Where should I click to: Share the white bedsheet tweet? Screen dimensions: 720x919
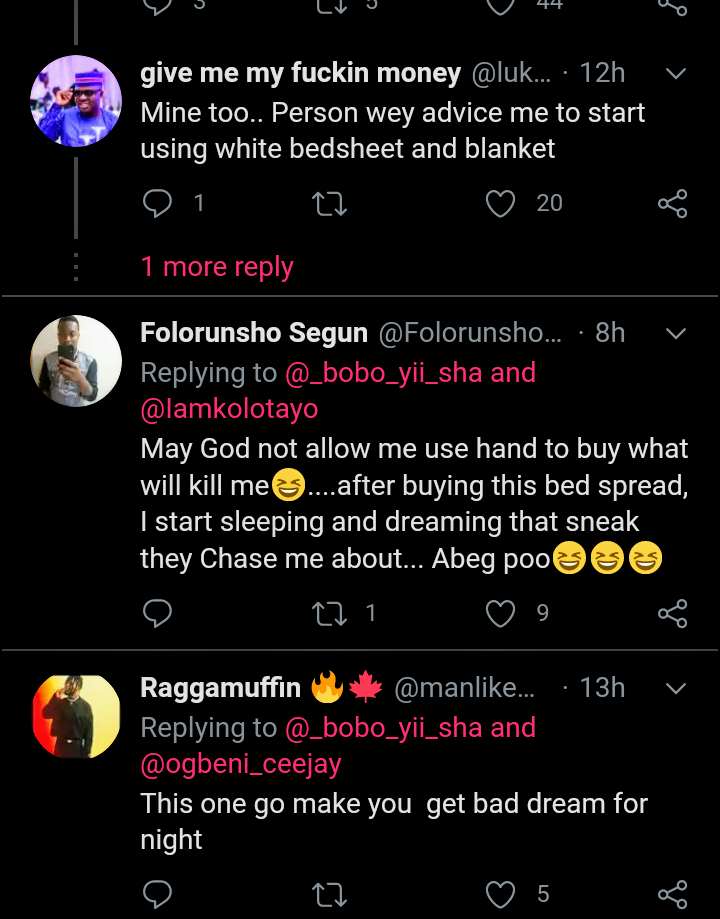point(672,204)
